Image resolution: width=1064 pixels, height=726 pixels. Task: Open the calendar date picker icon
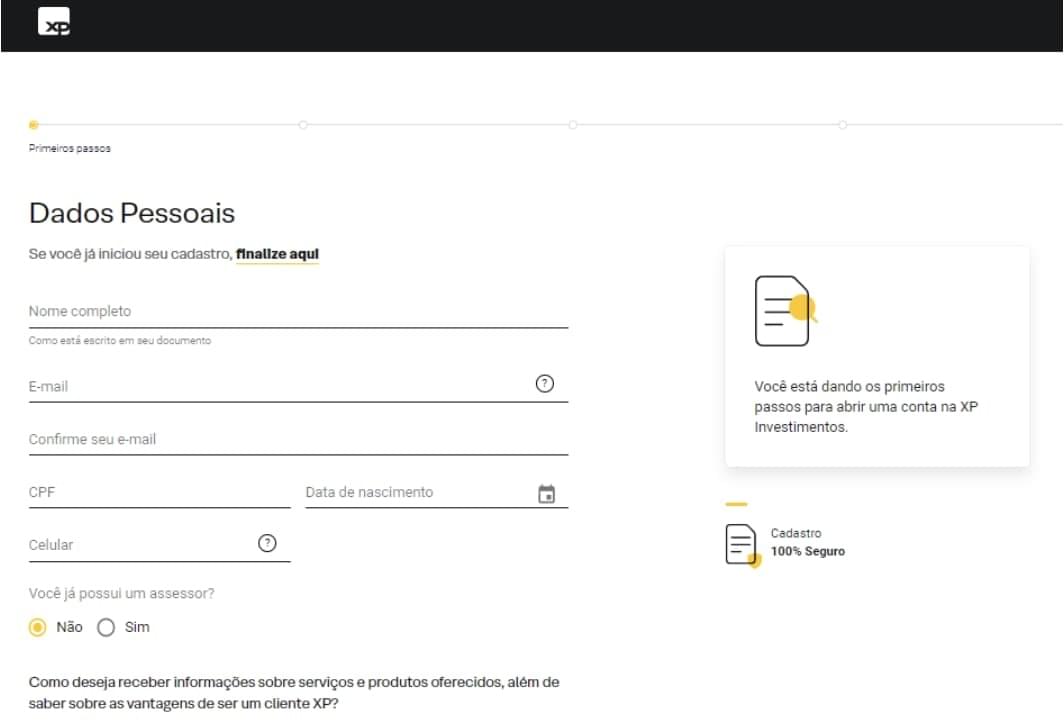(546, 494)
